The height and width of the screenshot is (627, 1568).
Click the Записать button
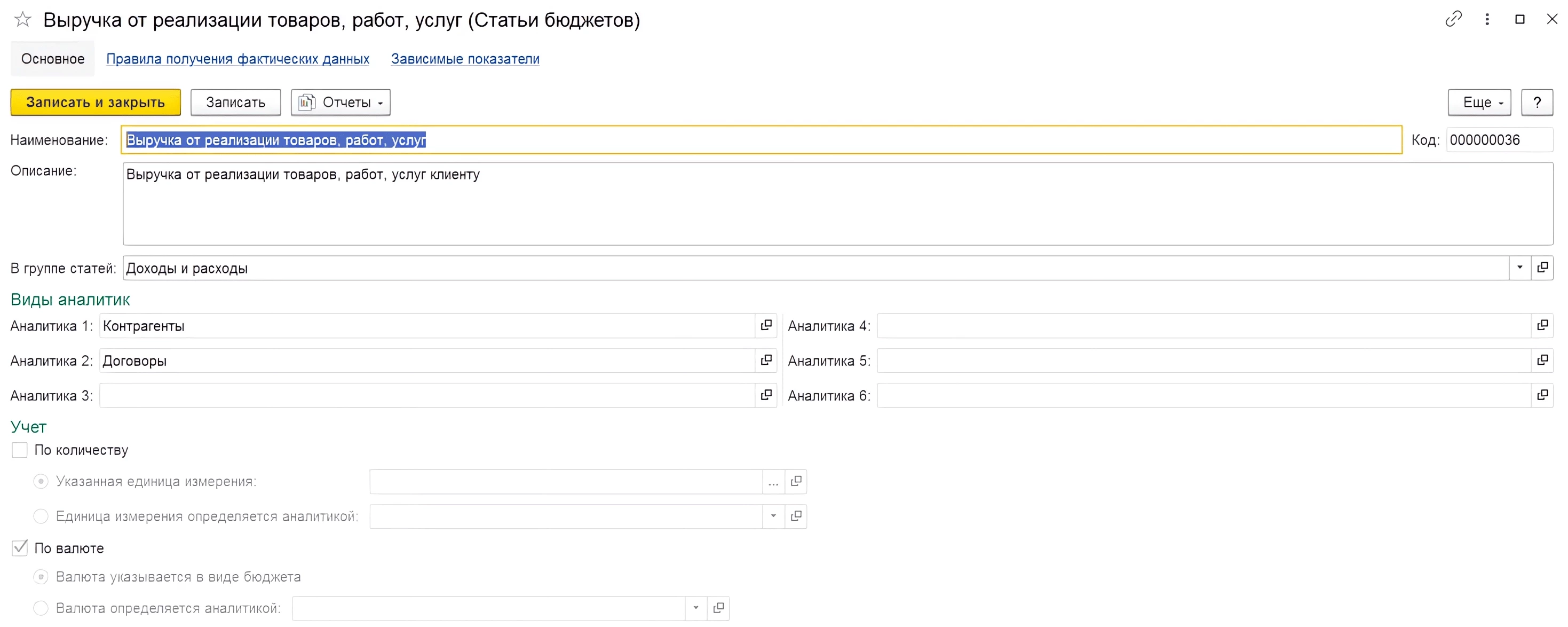tap(235, 103)
